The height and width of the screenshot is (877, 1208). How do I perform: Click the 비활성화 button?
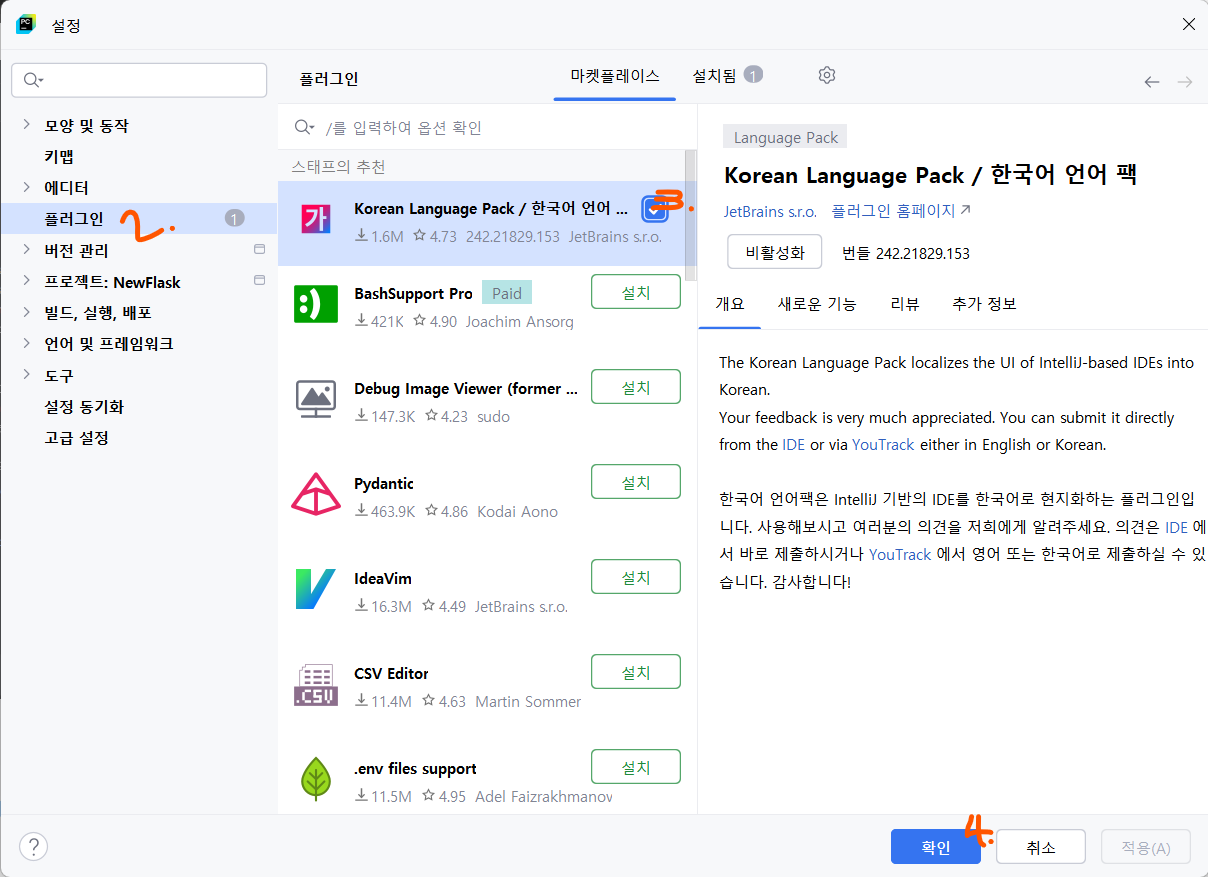775,252
